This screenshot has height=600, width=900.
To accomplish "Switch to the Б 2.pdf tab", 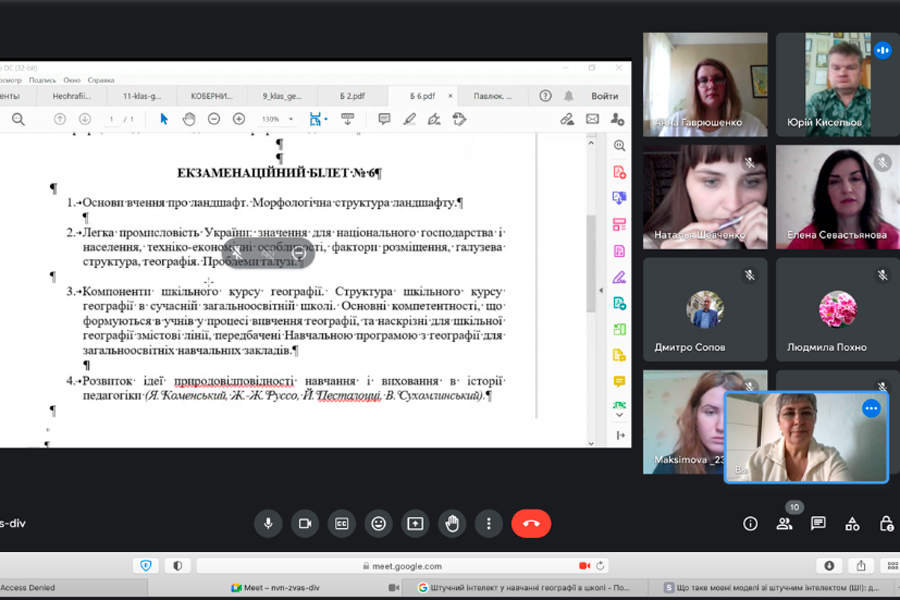I will 351,96.
